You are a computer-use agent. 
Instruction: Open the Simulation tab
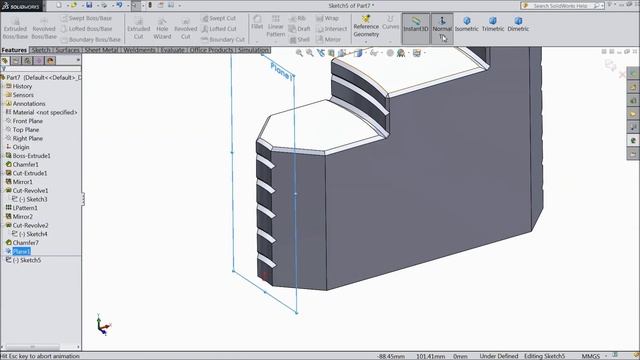coord(253,50)
